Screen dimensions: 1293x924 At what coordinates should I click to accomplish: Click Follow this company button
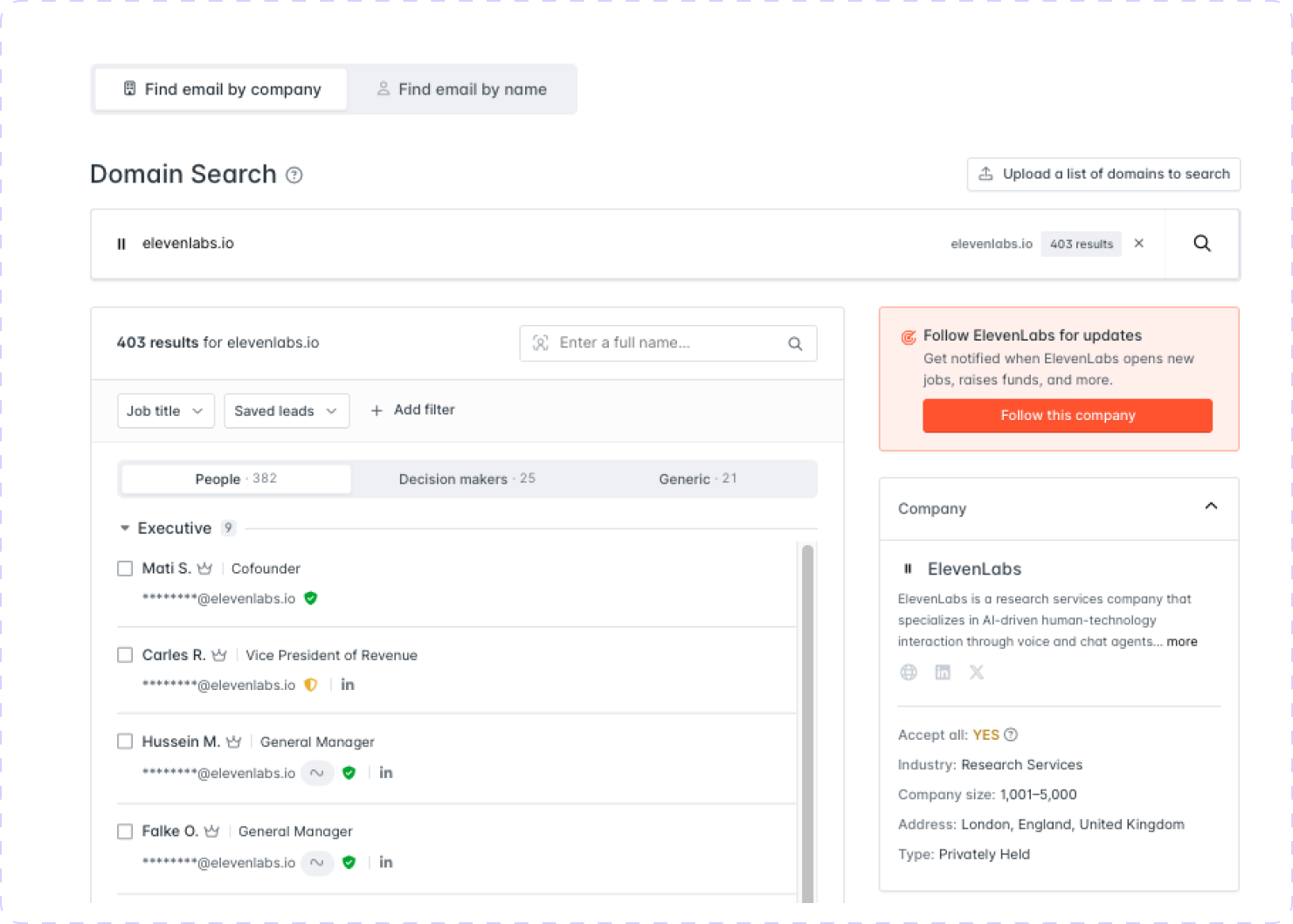pos(1068,416)
